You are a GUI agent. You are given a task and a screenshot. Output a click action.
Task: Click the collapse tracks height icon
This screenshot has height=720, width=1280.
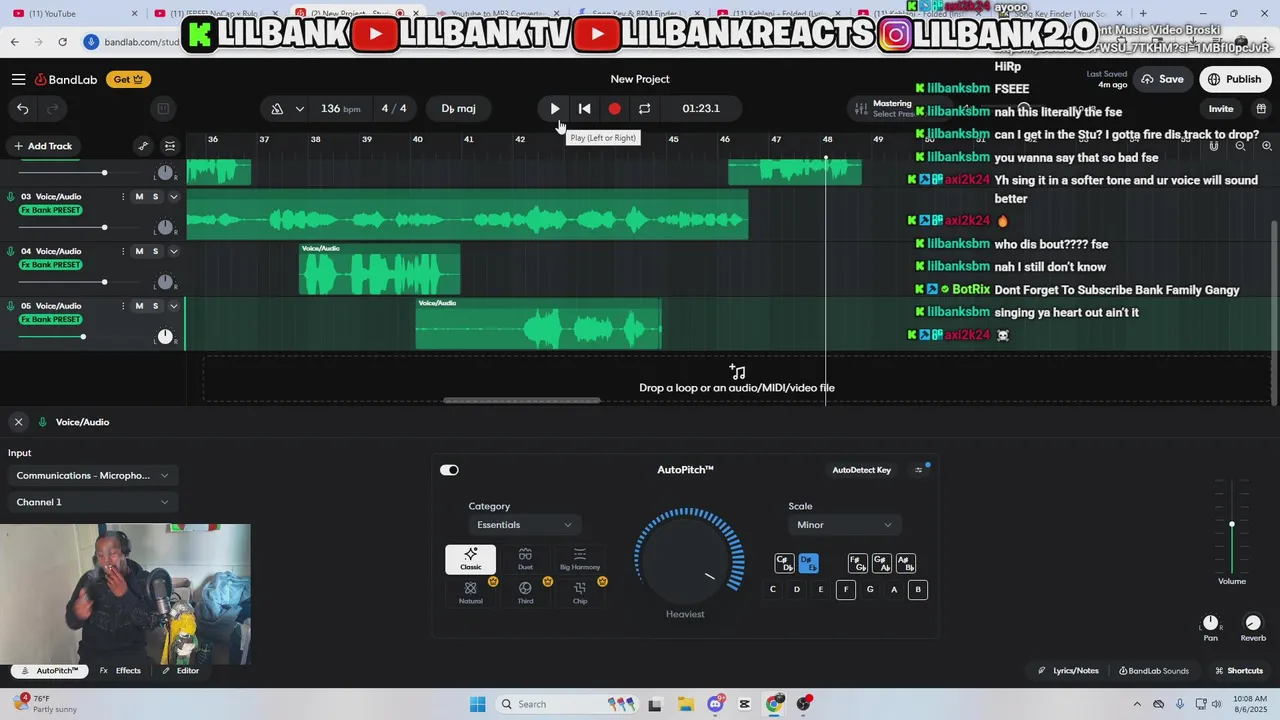pyautogui.click(x=170, y=146)
